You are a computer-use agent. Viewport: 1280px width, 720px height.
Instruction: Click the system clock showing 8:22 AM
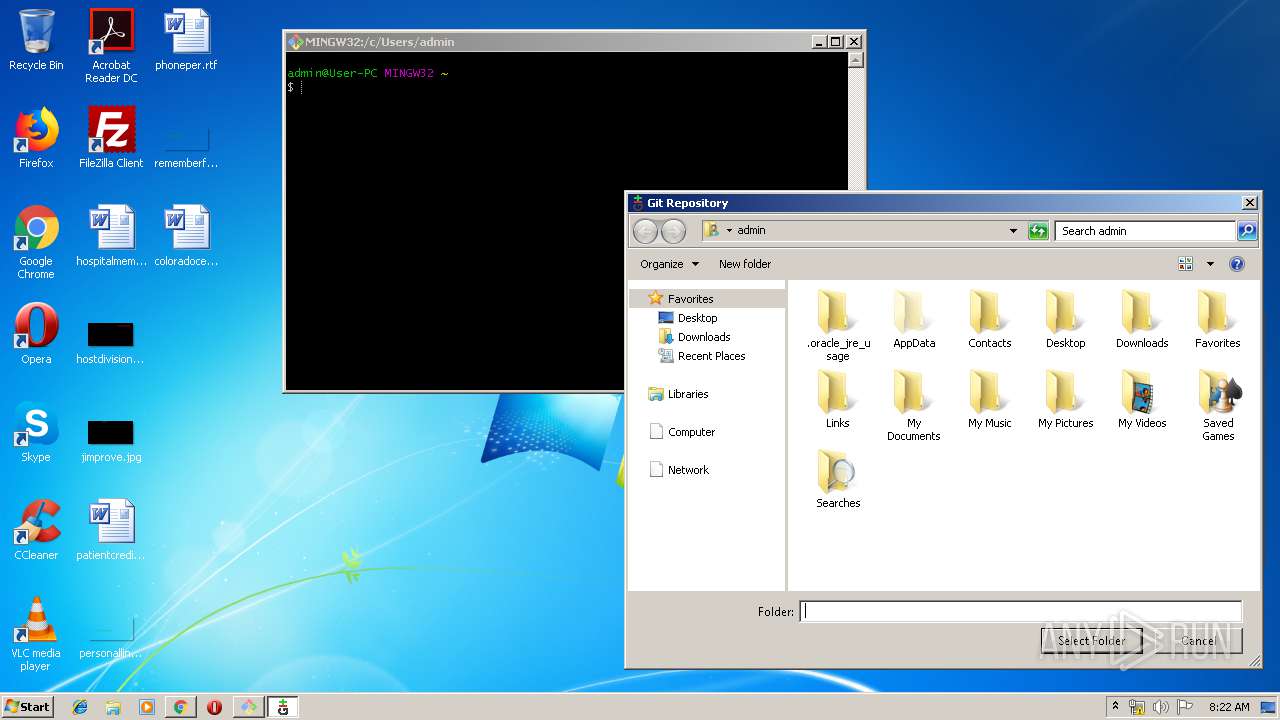[1229, 707]
